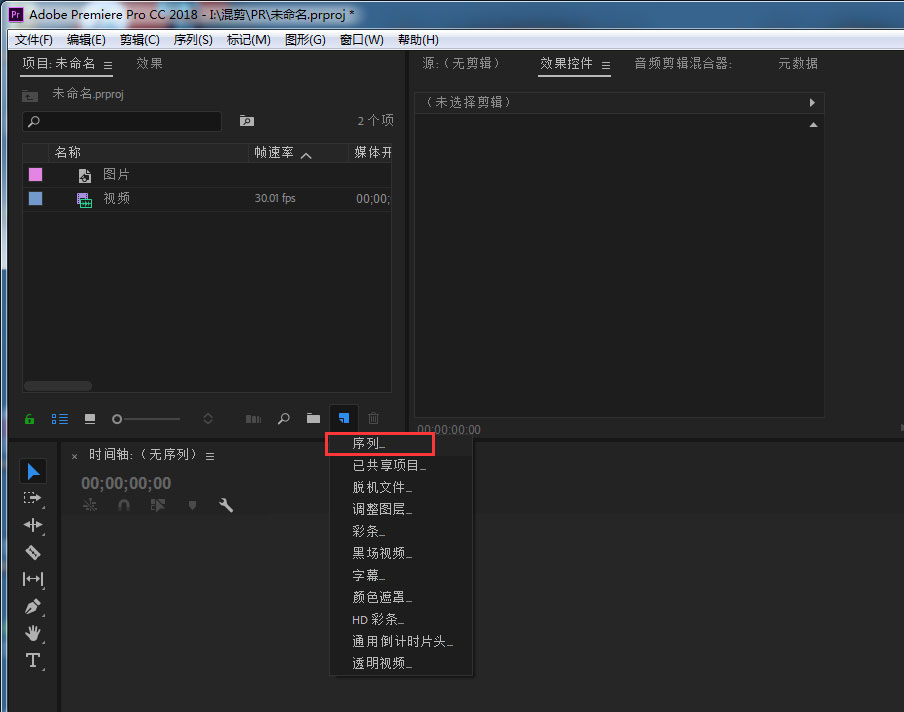Click the New Bin folder icon
This screenshot has height=712, width=904.
pyautogui.click(x=313, y=418)
